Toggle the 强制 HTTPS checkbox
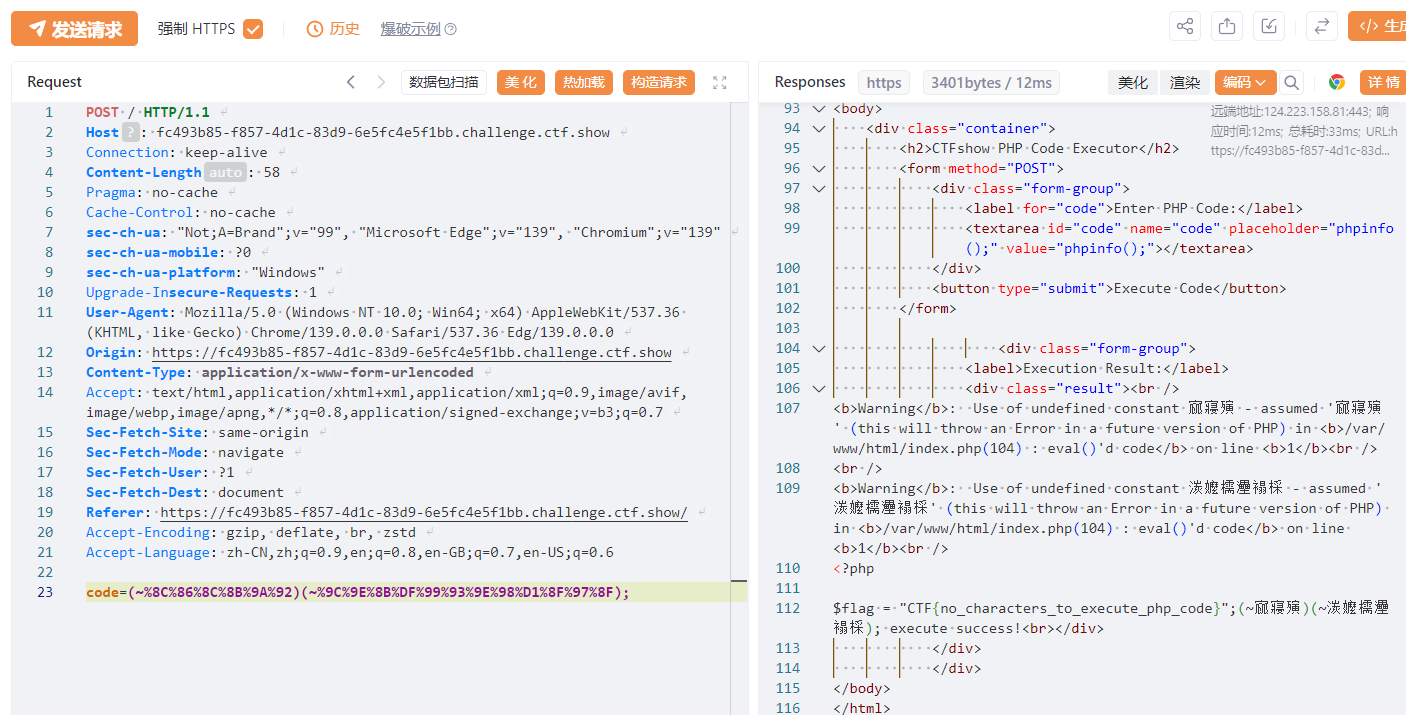 pos(253,29)
